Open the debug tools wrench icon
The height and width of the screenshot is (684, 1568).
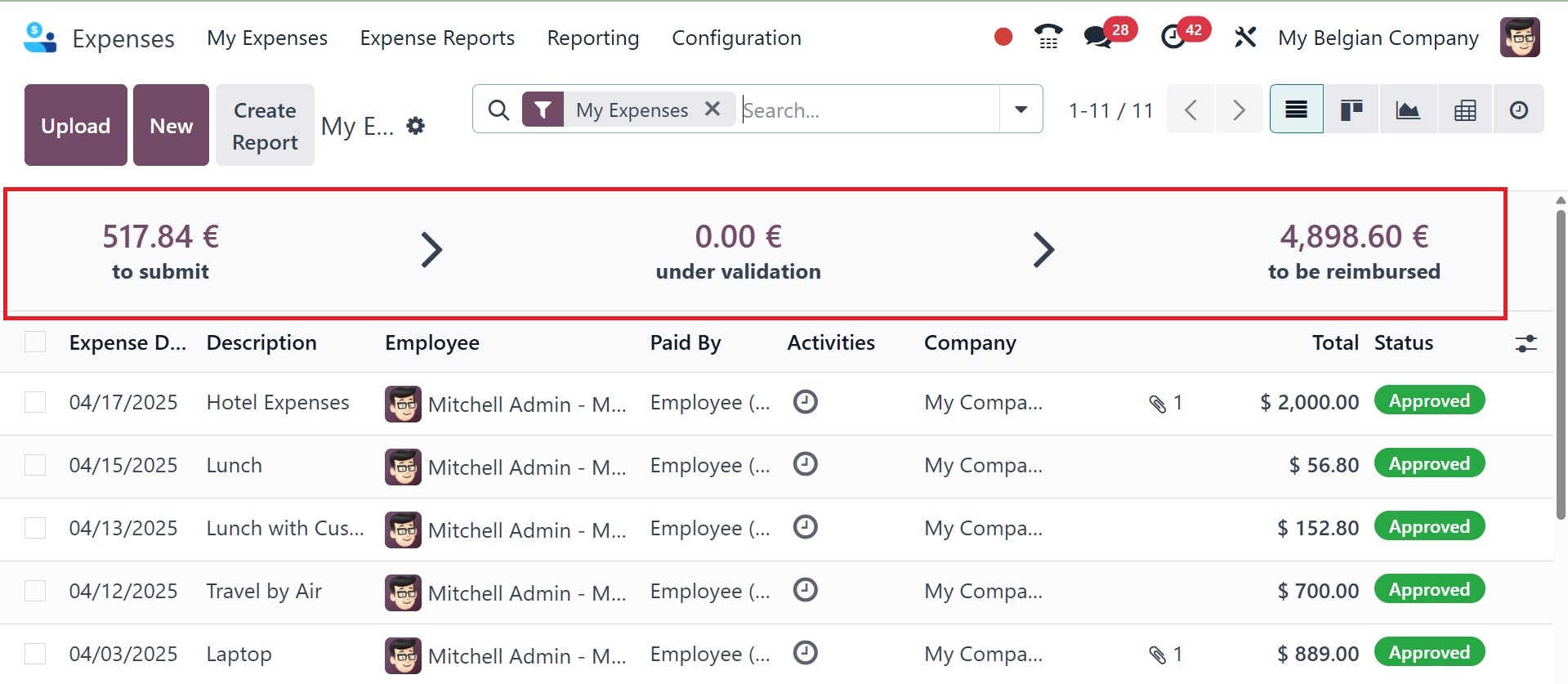click(1245, 38)
